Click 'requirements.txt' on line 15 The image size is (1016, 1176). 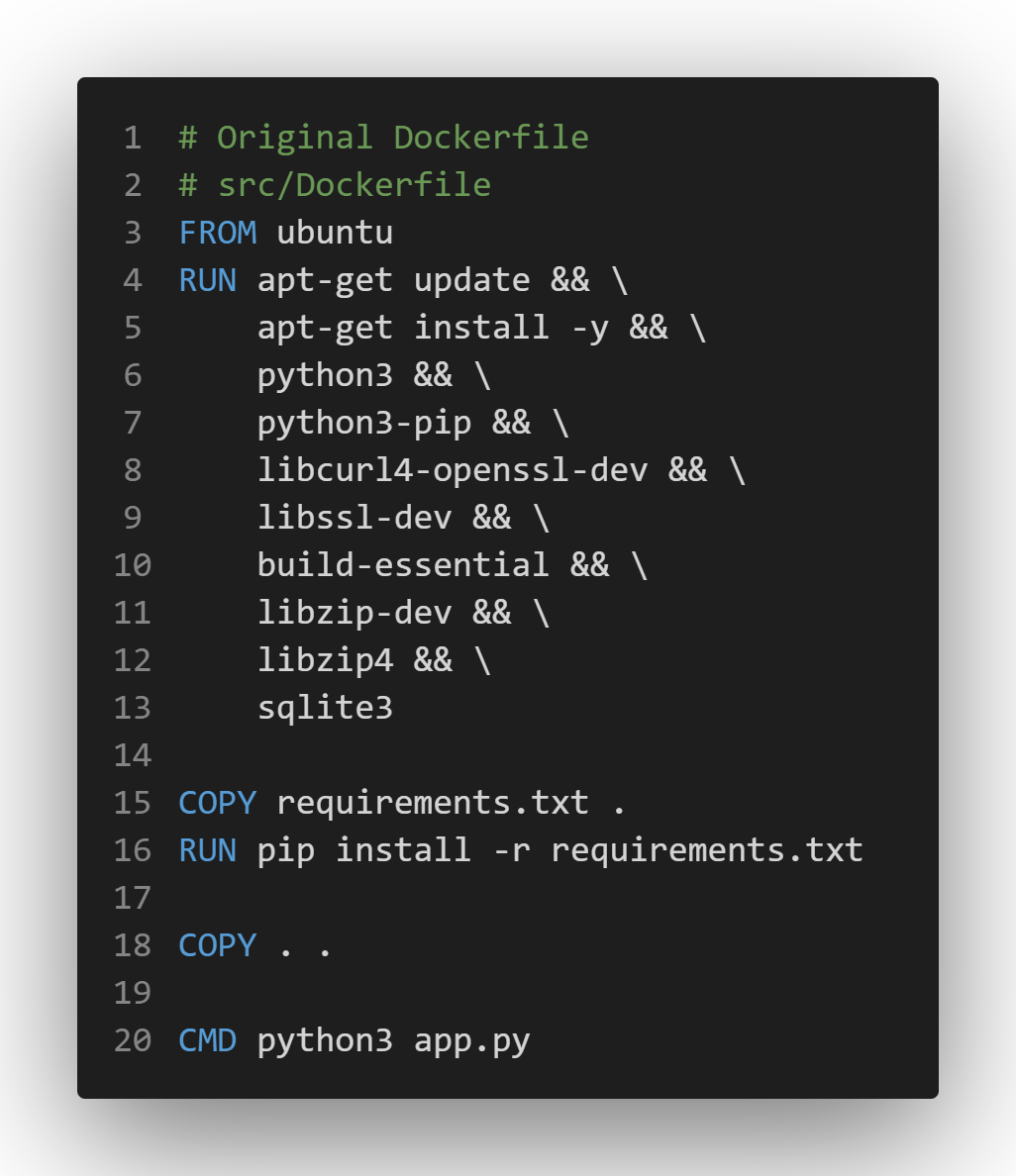click(x=432, y=803)
